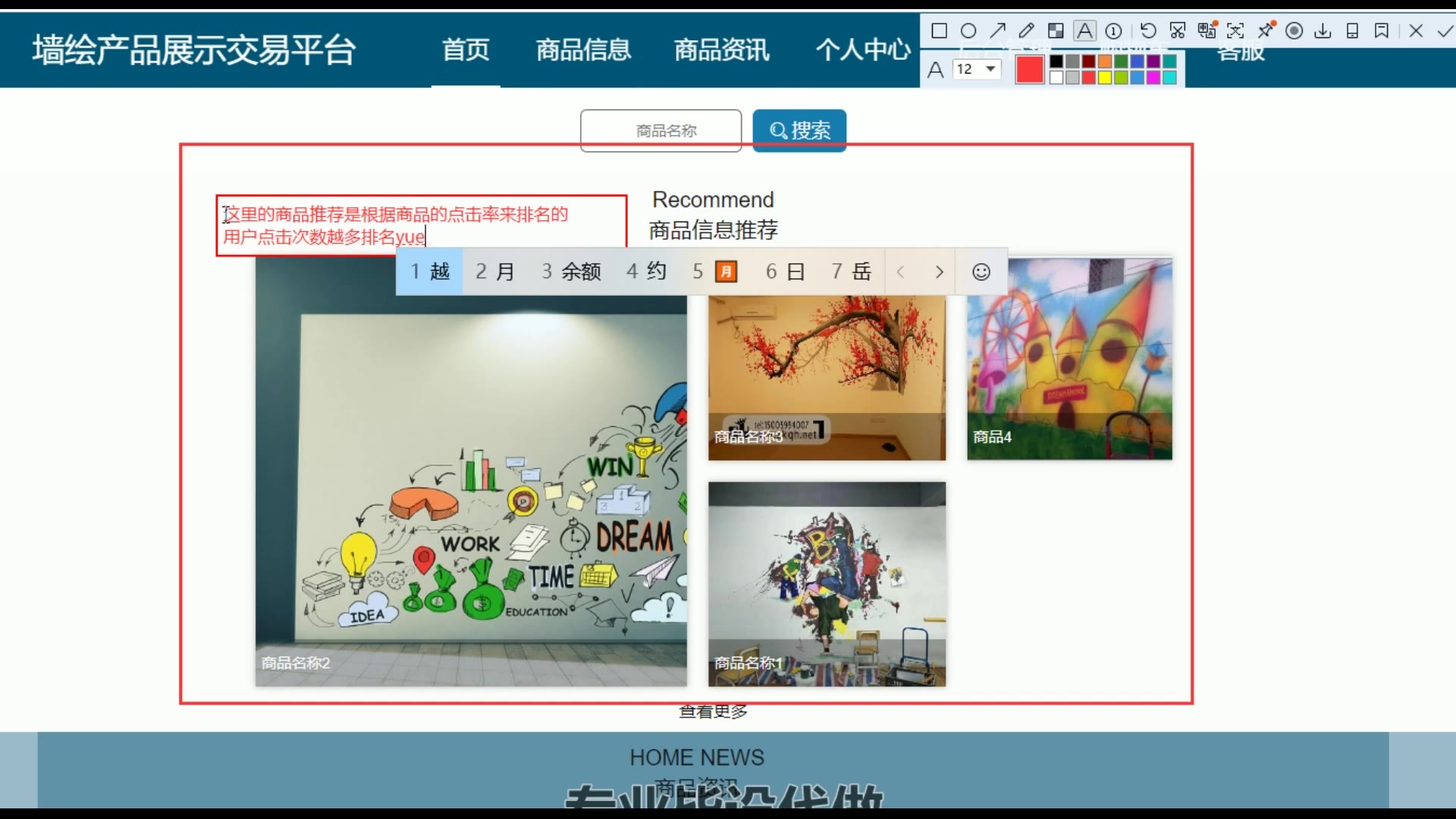Toggle the text annotation tool
Image resolution: width=1456 pixels, height=819 pixels.
click(1085, 30)
